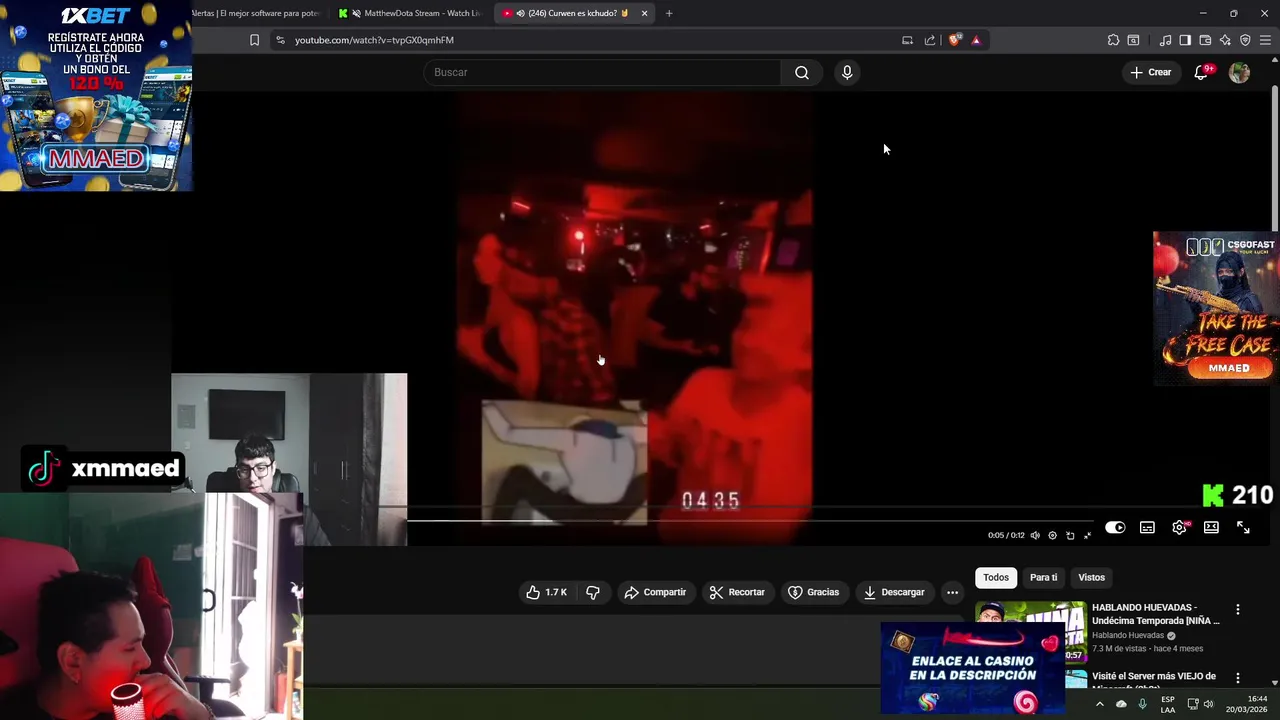Image resolution: width=1280 pixels, height=720 pixels.
Task: Click the share page icon in address bar
Action: tap(930, 40)
